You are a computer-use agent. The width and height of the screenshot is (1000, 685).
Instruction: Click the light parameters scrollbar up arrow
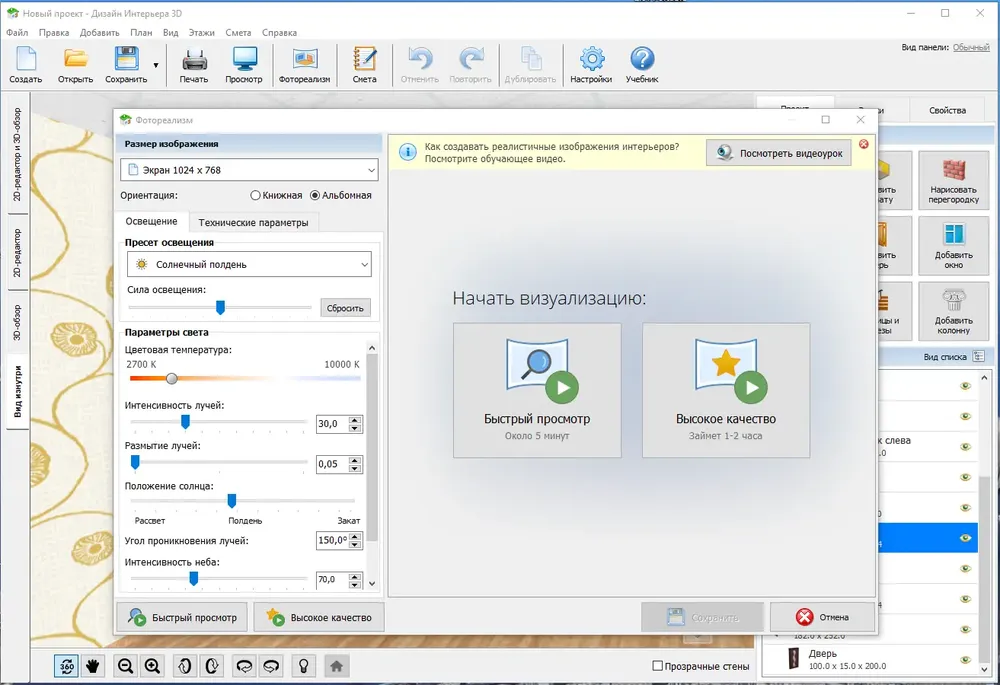(372, 348)
